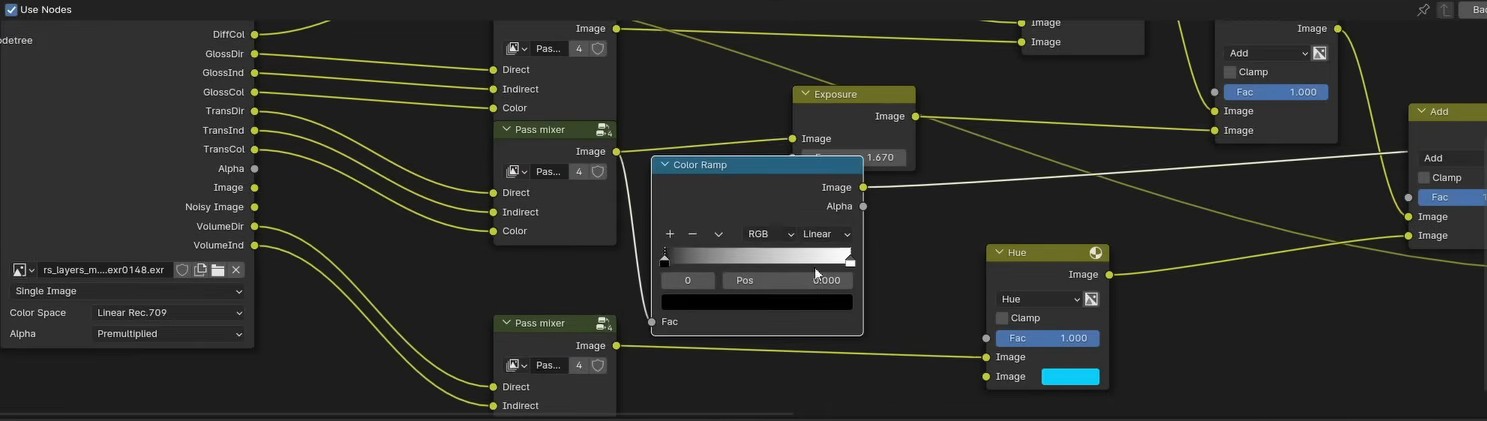Click the Pos position field in Color Ramp

pos(788,281)
